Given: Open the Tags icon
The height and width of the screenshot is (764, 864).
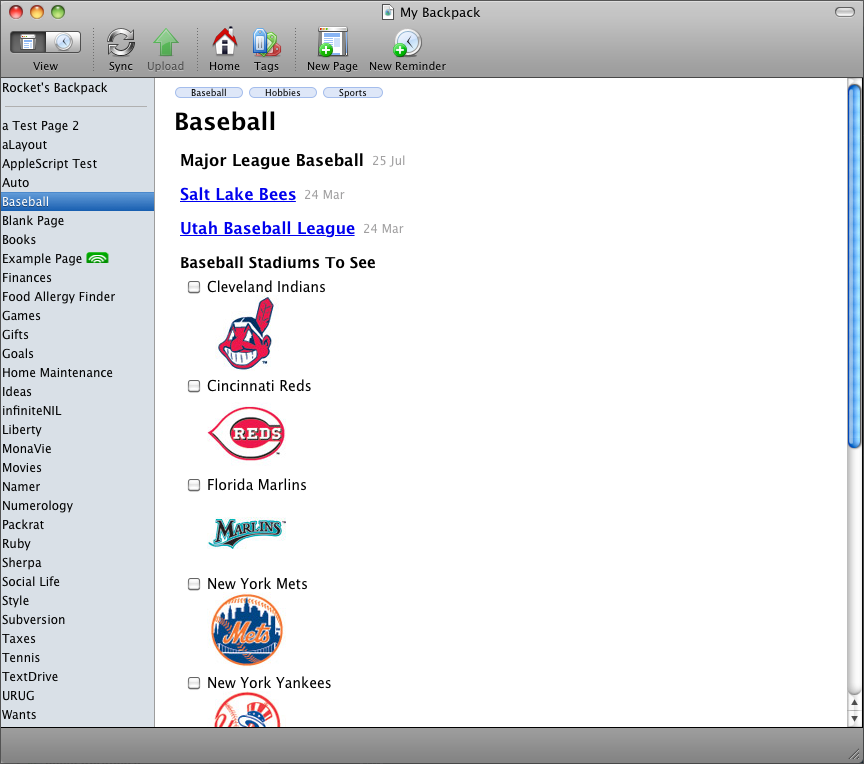Looking at the screenshot, I should (x=266, y=43).
